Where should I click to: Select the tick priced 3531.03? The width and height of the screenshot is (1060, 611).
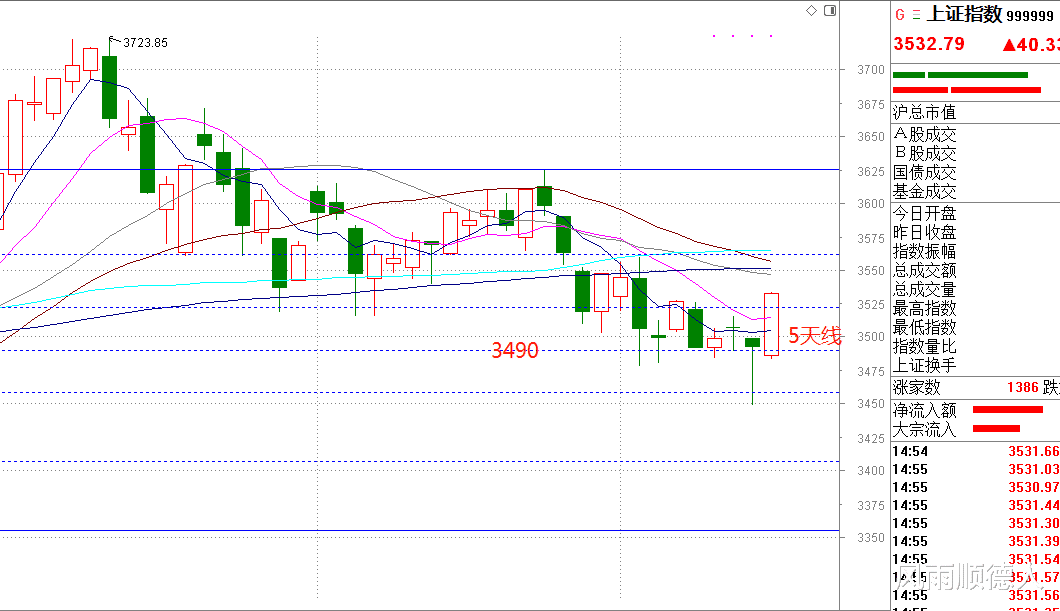975,470
